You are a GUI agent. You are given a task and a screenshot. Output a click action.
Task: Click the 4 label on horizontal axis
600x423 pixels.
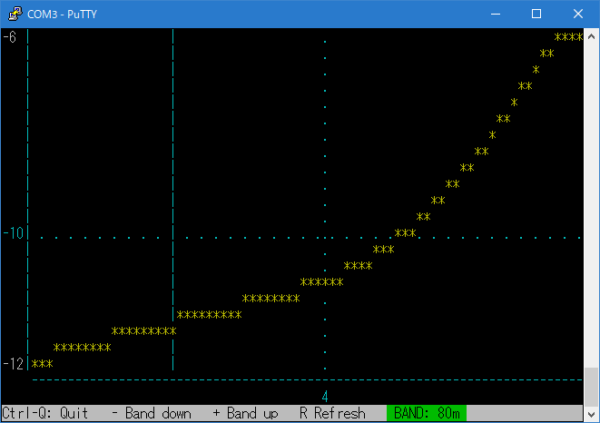click(x=325, y=396)
